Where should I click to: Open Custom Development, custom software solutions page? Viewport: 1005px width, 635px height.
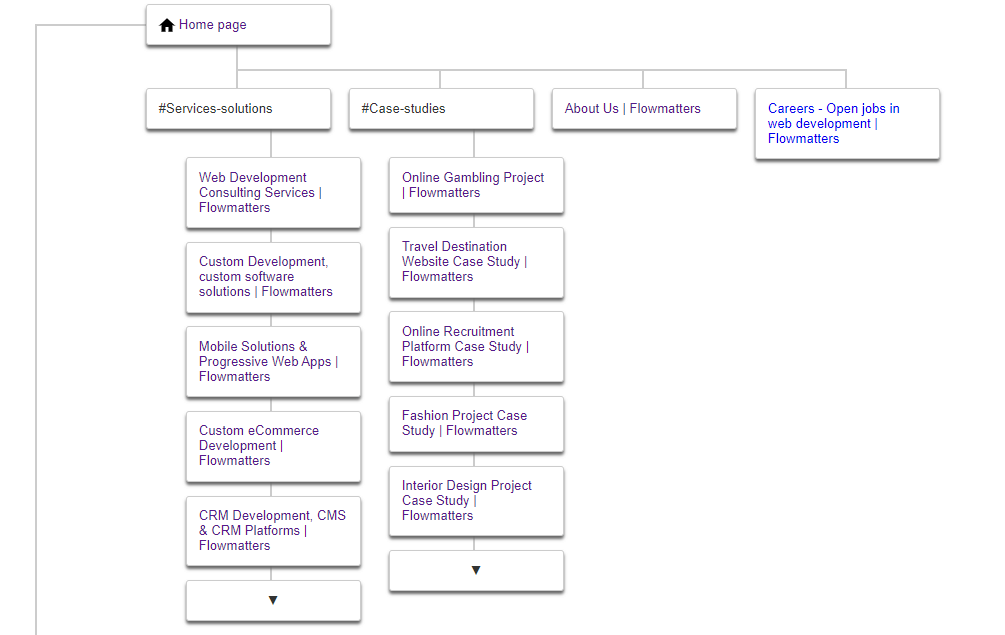pos(265,276)
